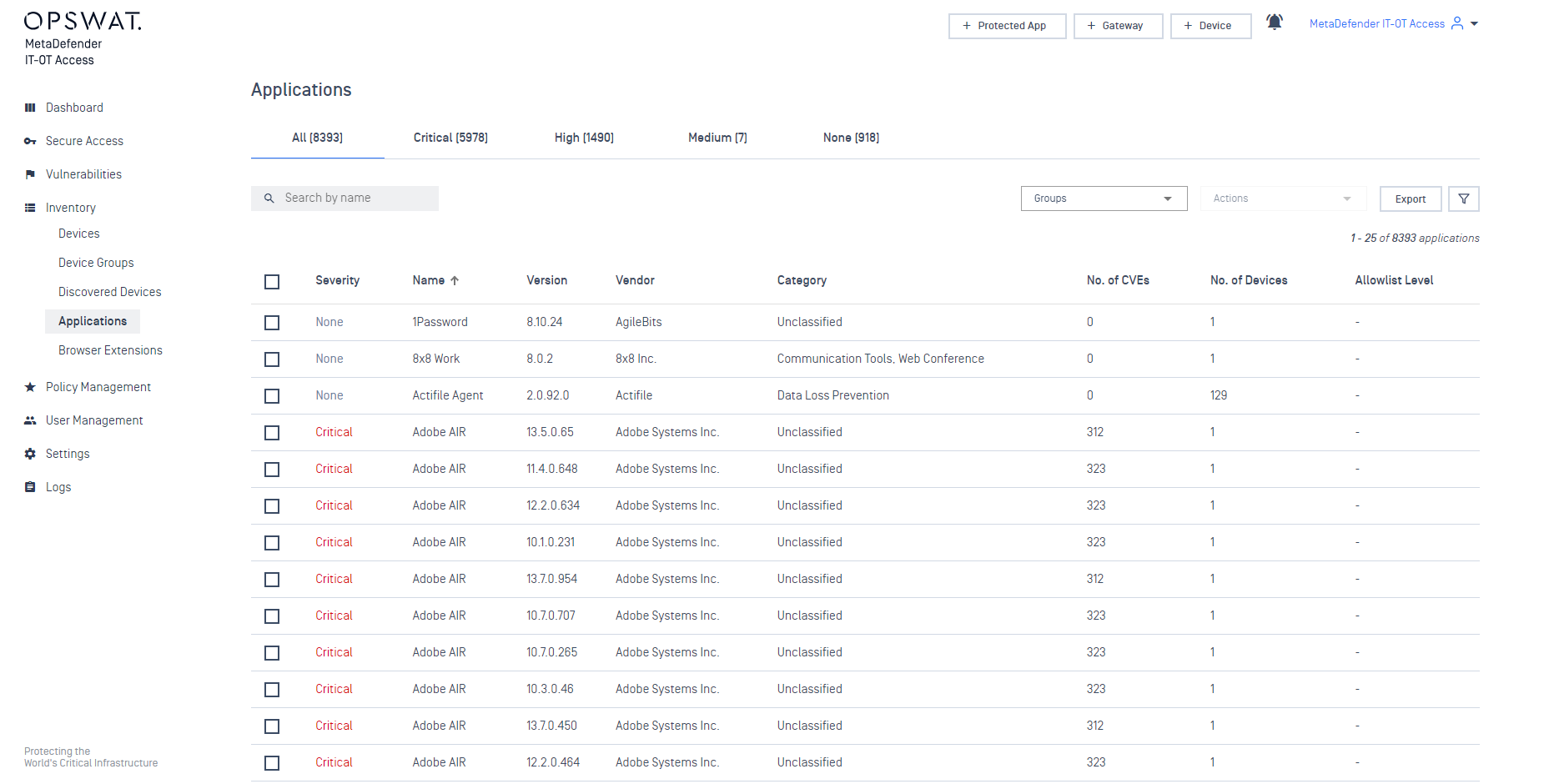Click the Vulnerabilities flag icon

[30, 174]
